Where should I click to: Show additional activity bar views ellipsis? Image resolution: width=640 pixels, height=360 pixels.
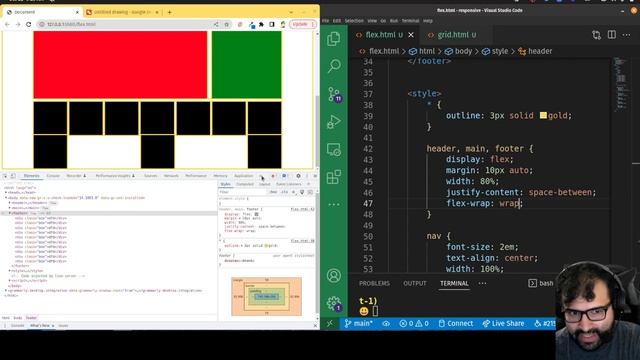click(333, 204)
